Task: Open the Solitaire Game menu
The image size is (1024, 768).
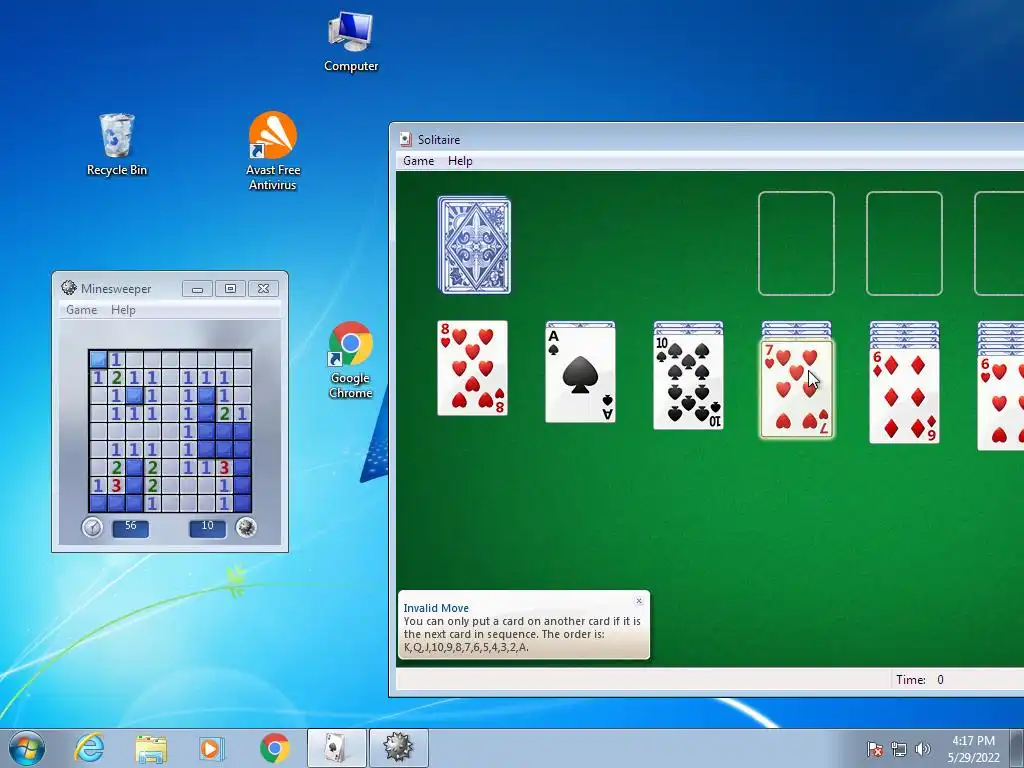Action: tap(419, 161)
